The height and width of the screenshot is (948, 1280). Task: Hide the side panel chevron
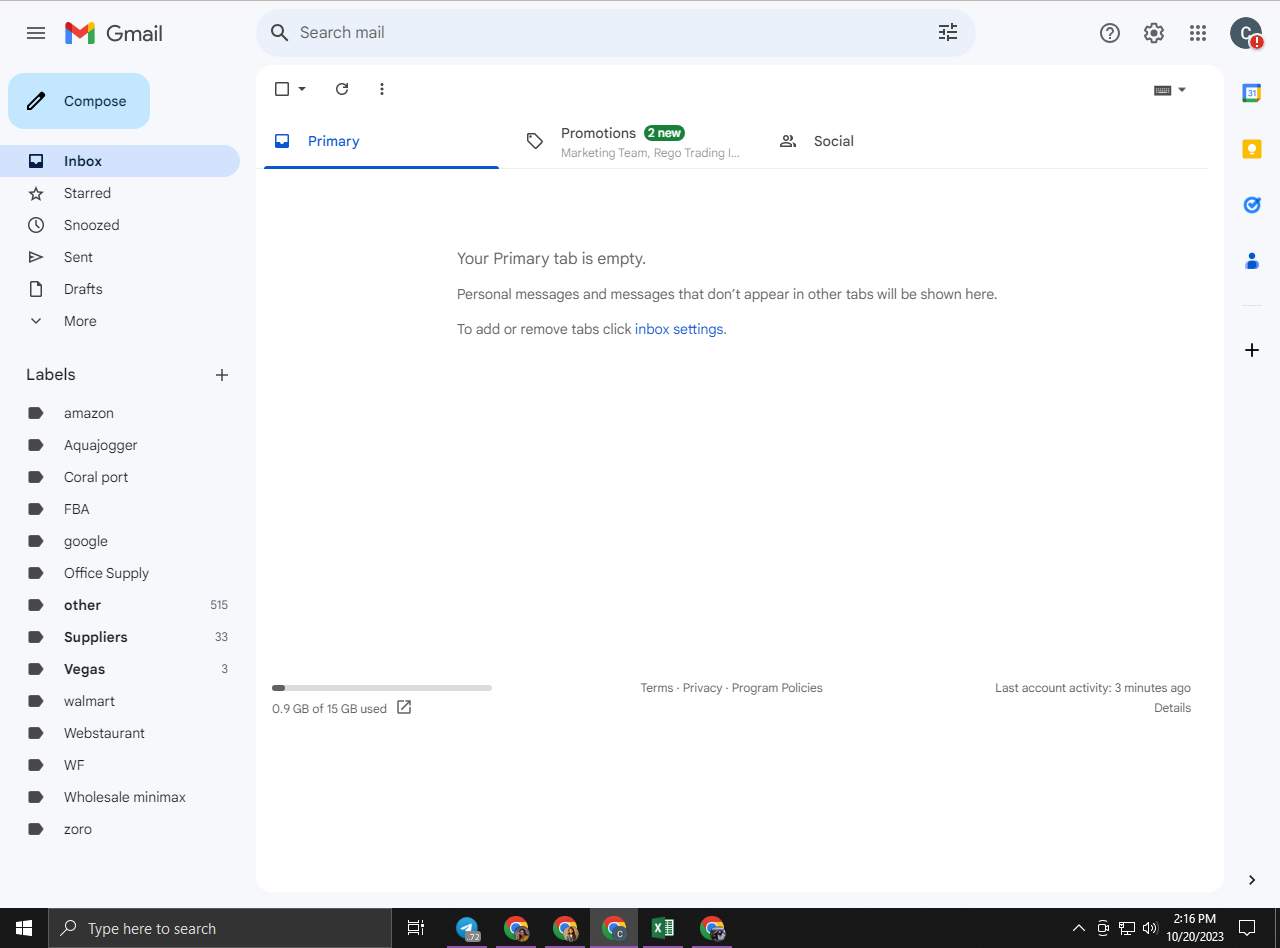point(1252,880)
